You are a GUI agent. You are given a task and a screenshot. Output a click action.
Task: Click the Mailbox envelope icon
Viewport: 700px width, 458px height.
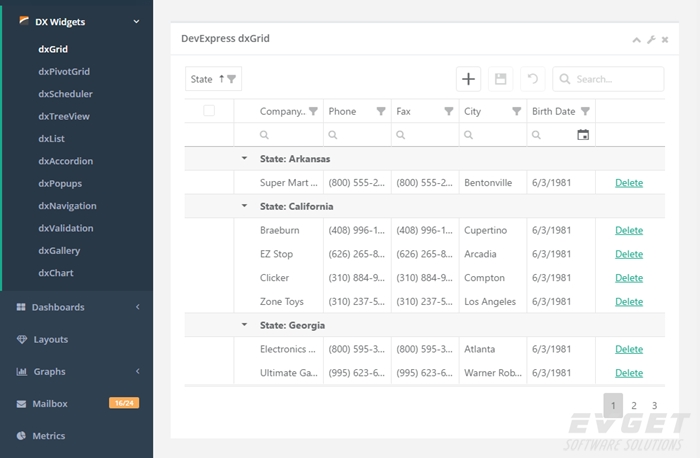point(21,404)
